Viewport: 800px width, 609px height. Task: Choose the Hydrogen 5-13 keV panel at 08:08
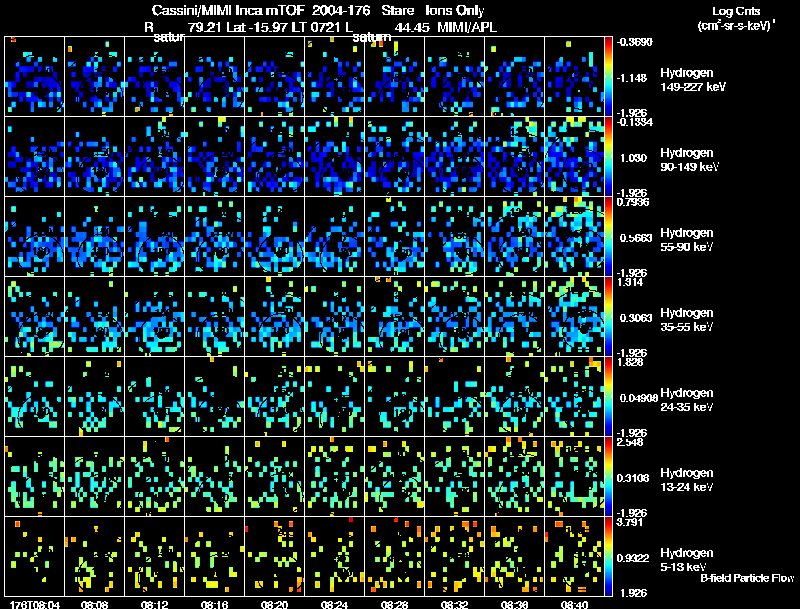pyautogui.click(x=94, y=556)
